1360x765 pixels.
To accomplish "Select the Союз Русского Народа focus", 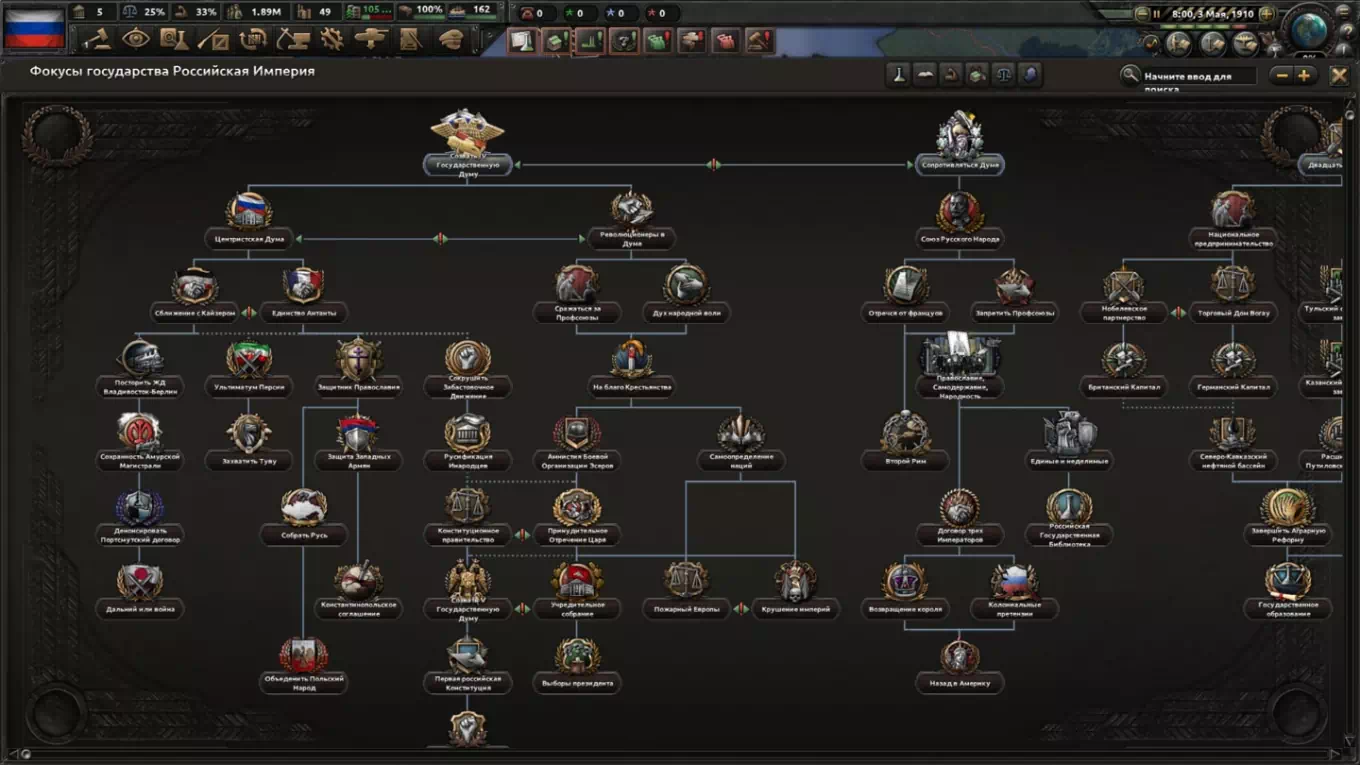I will (959, 239).
